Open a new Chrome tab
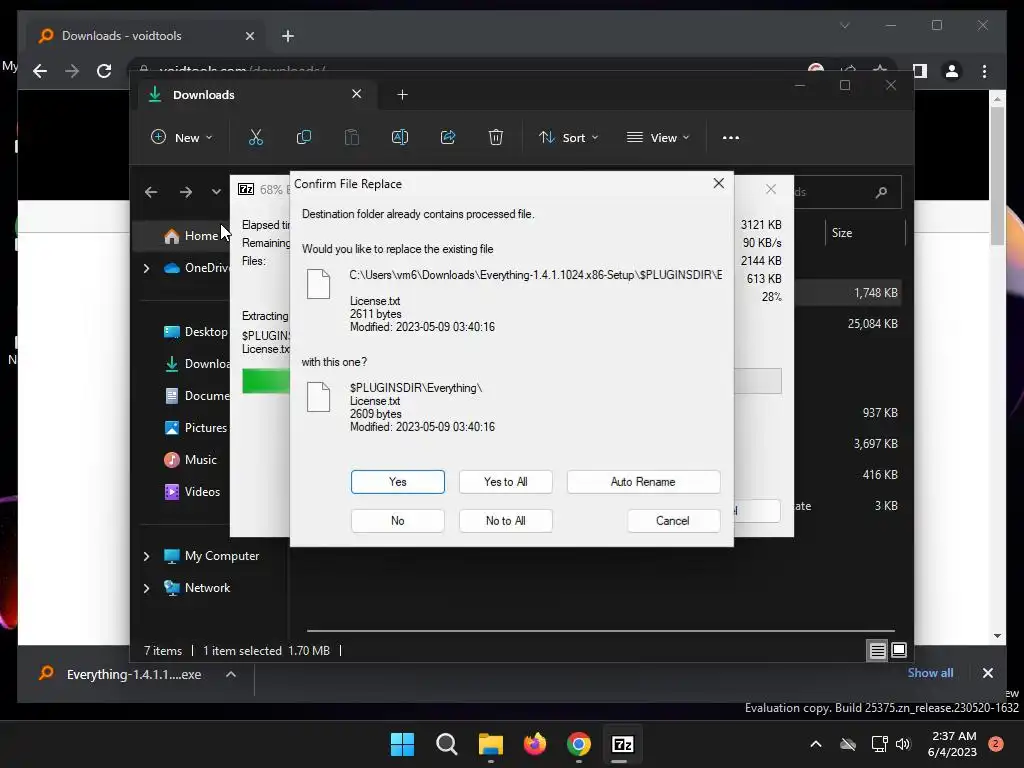 click(288, 36)
